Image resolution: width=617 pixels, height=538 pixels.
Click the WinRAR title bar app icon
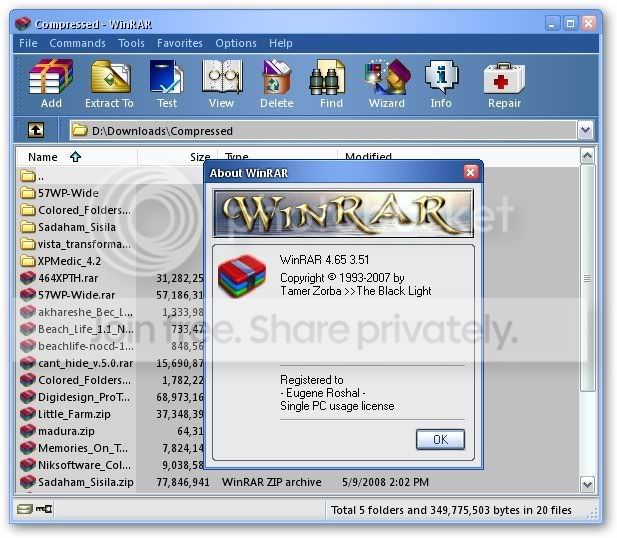click(x=23, y=24)
